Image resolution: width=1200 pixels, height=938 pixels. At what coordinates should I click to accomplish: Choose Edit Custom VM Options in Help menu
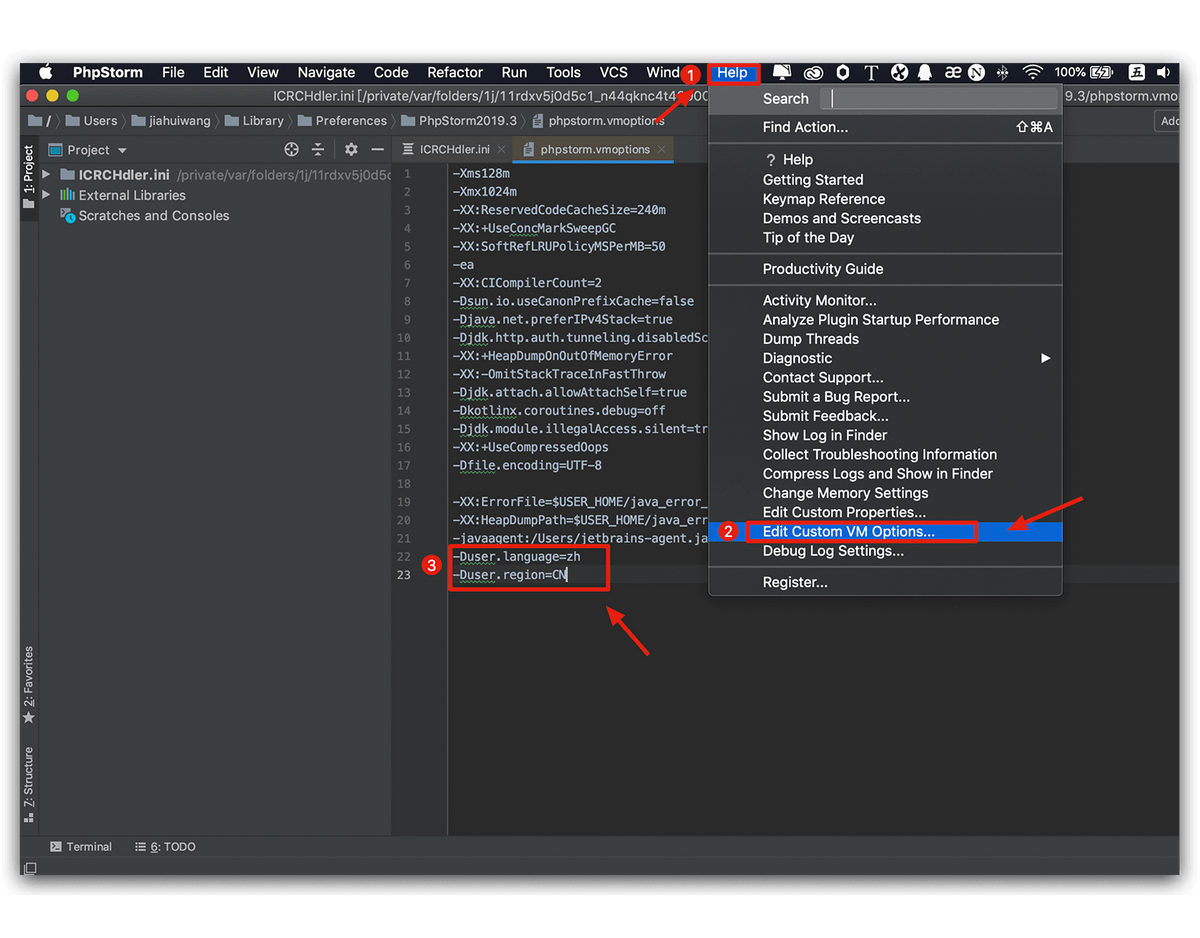pyautogui.click(x=885, y=532)
